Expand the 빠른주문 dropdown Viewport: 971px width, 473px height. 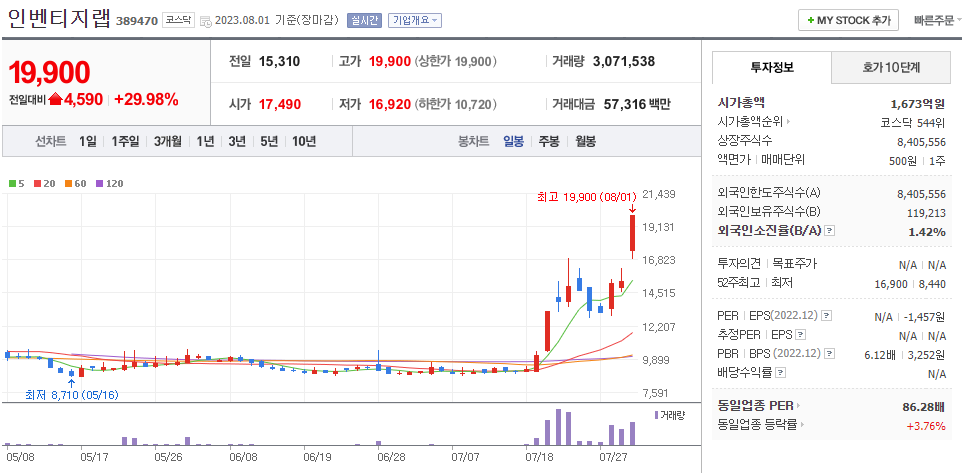click(938, 20)
